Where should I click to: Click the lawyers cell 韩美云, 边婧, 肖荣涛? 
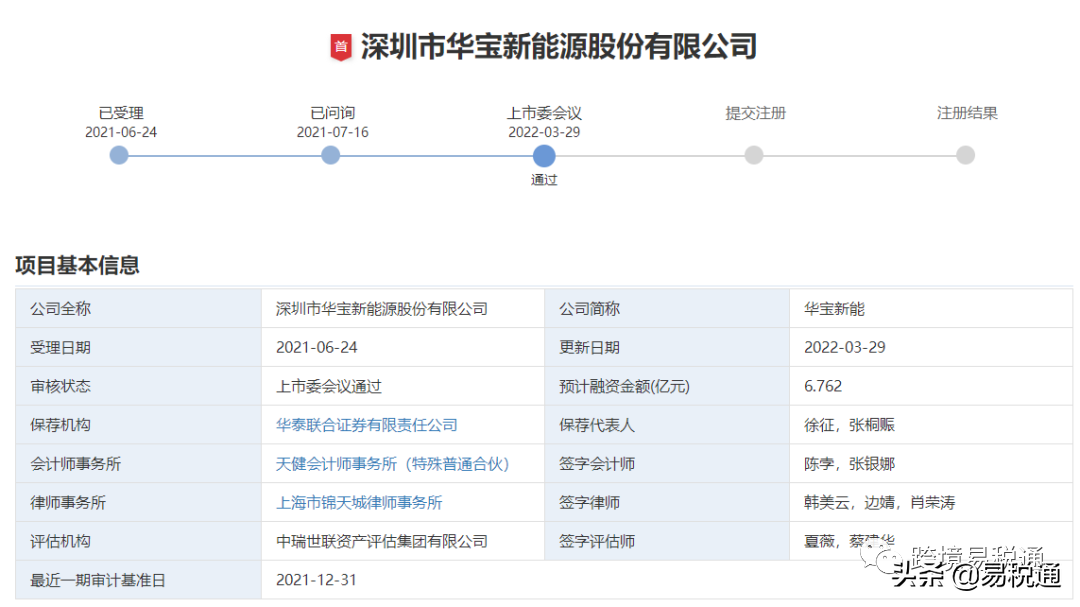point(931,502)
